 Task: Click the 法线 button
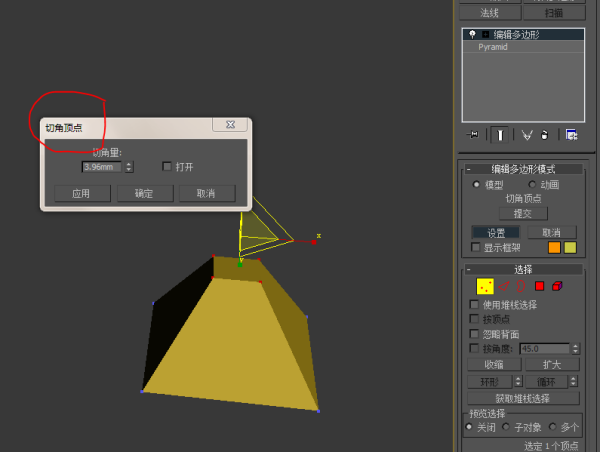pyautogui.click(x=490, y=13)
